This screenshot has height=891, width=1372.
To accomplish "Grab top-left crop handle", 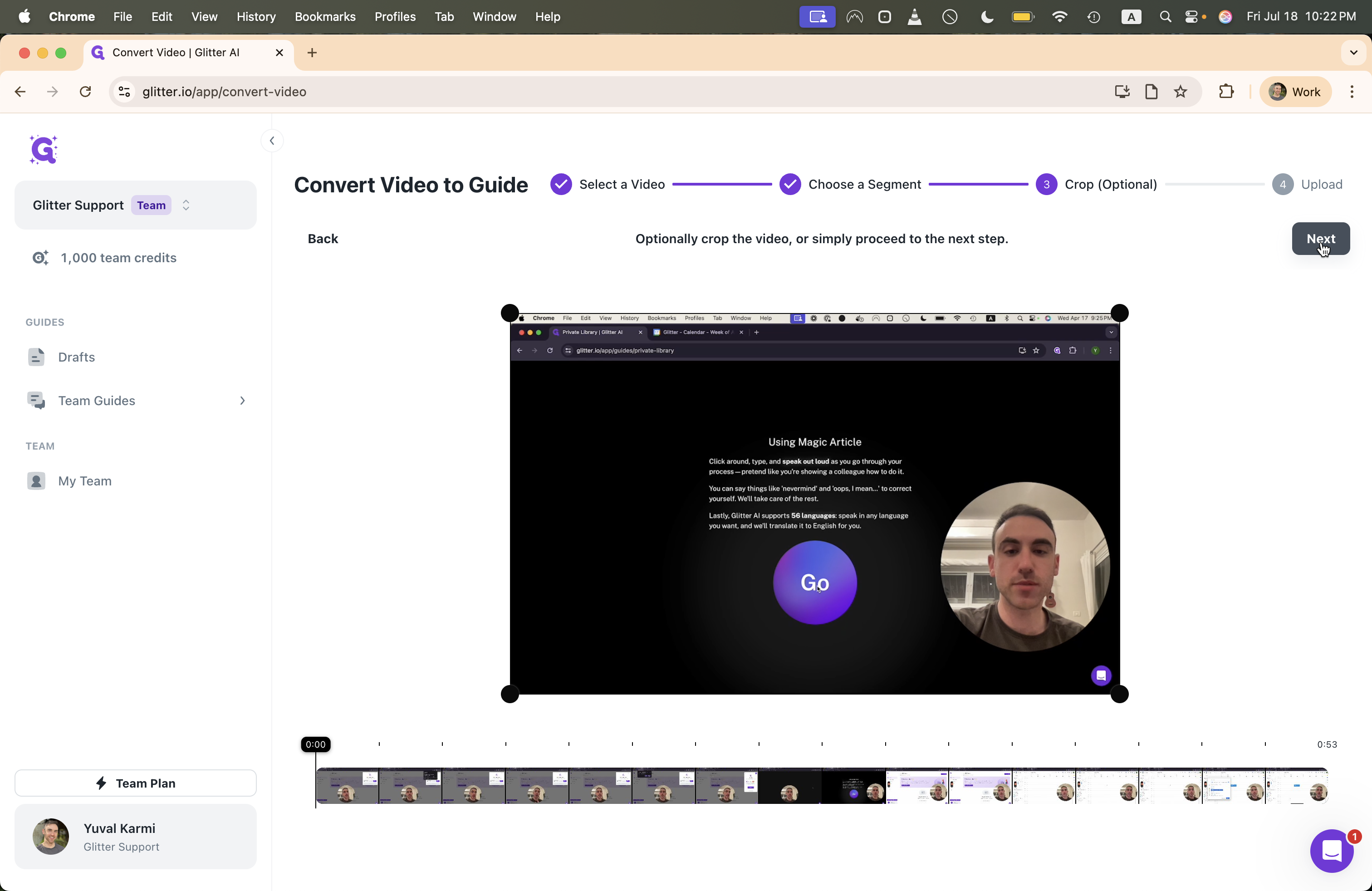I will [x=510, y=313].
